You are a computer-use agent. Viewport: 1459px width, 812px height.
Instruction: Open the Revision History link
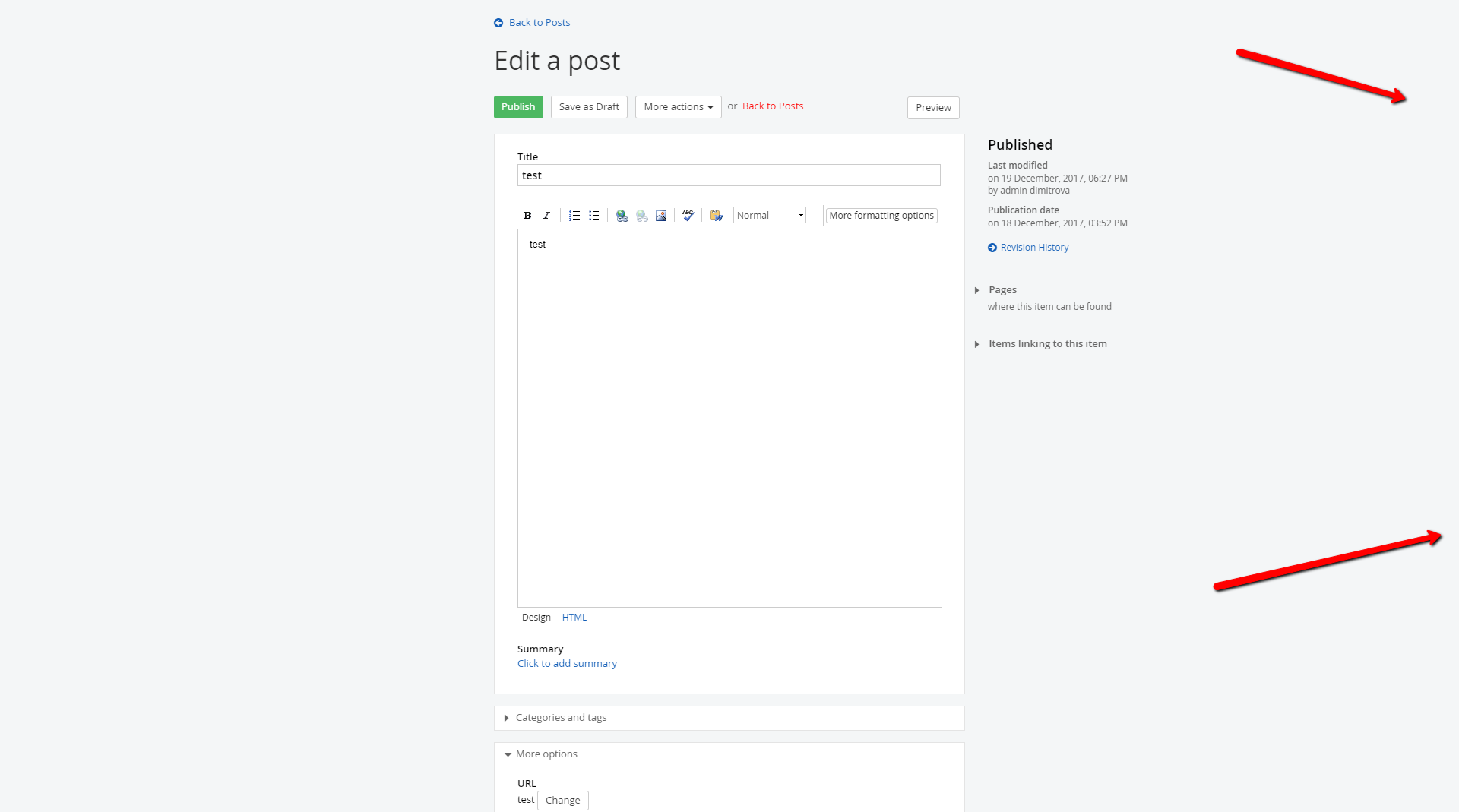pos(1034,248)
